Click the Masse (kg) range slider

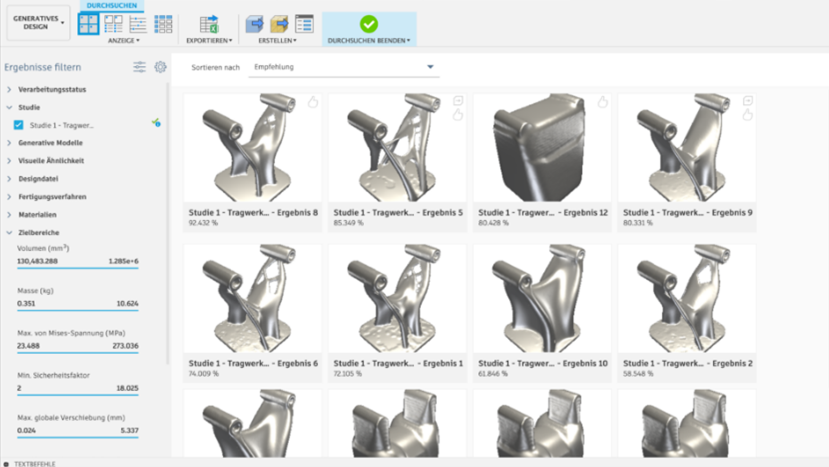pyautogui.click(x=78, y=310)
